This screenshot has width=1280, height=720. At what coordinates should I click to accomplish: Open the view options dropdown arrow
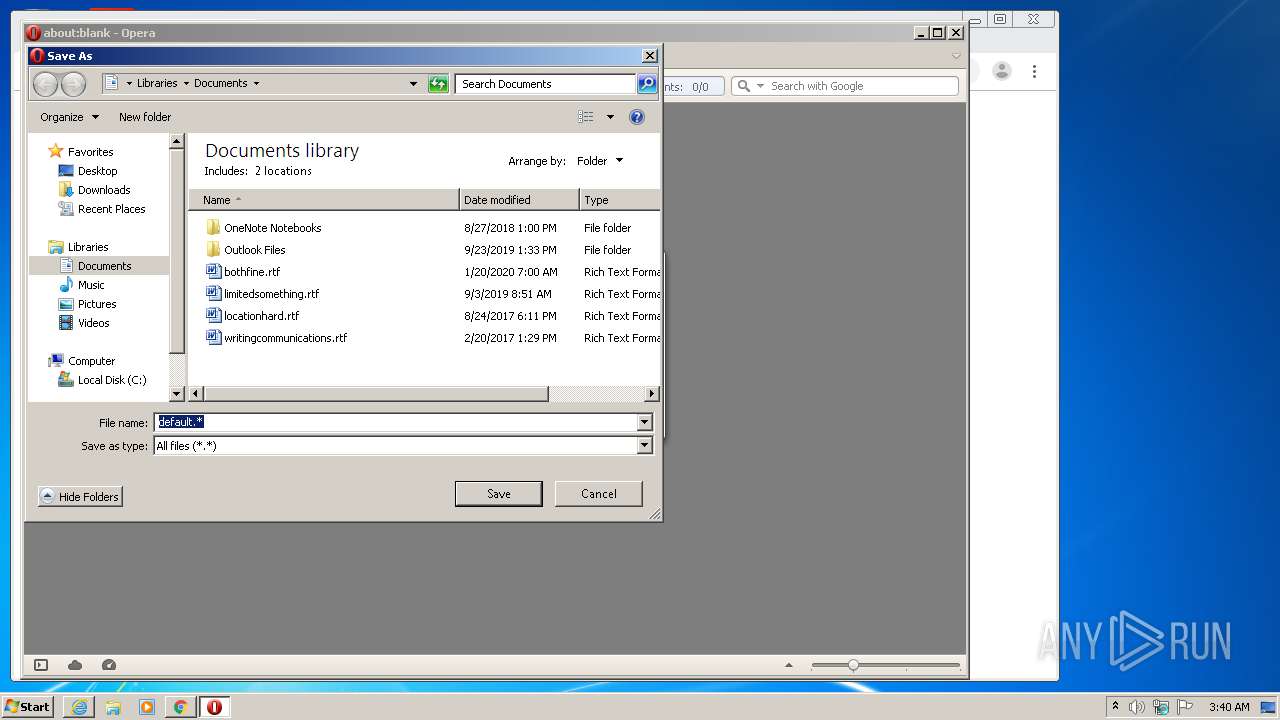[x=610, y=117]
